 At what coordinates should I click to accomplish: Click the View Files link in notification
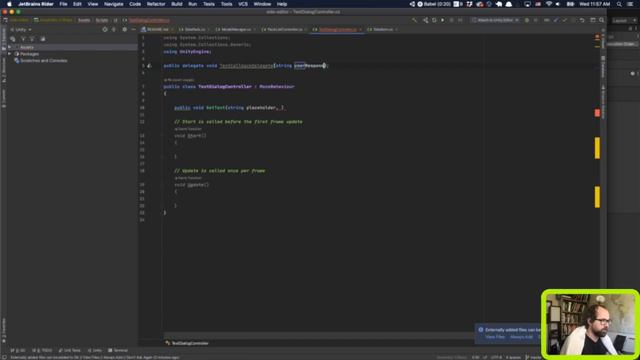495,337
